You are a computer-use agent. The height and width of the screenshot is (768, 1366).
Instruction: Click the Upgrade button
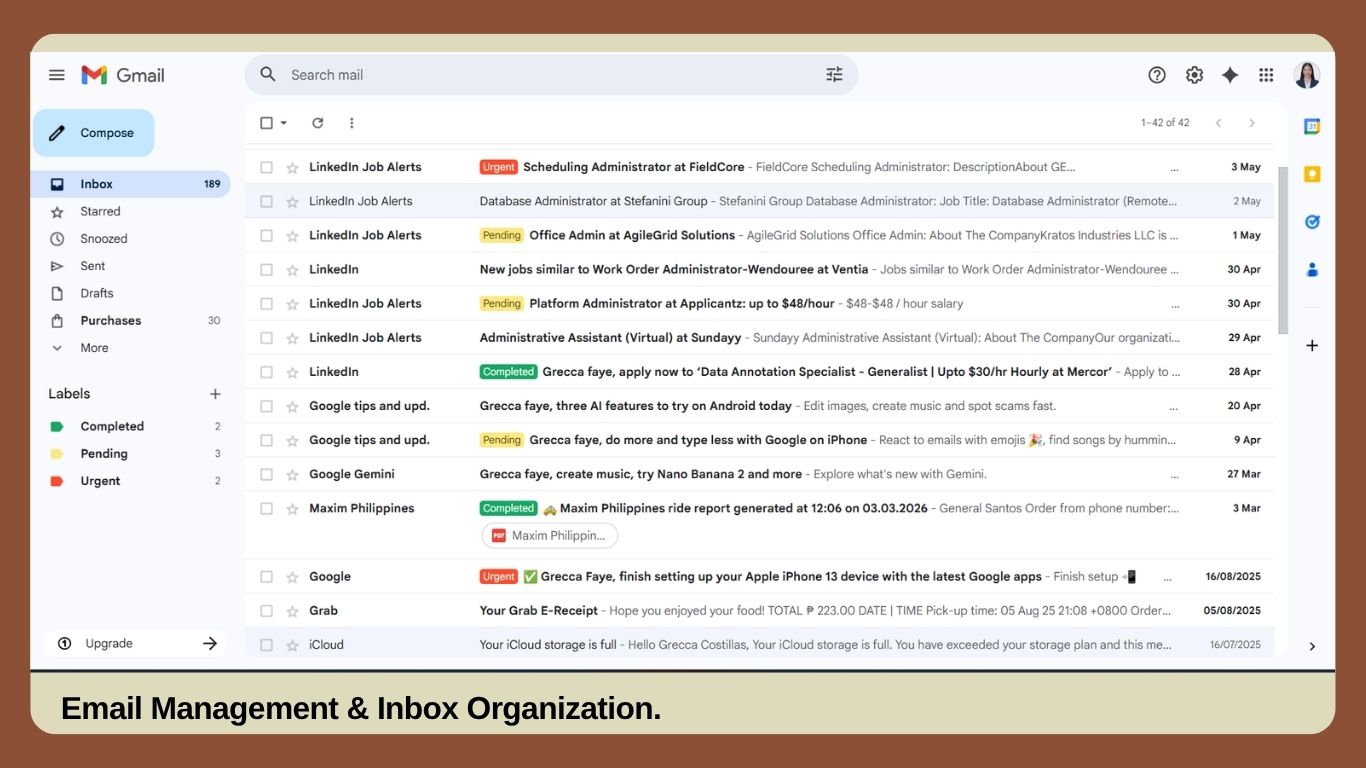pos(135,644)
